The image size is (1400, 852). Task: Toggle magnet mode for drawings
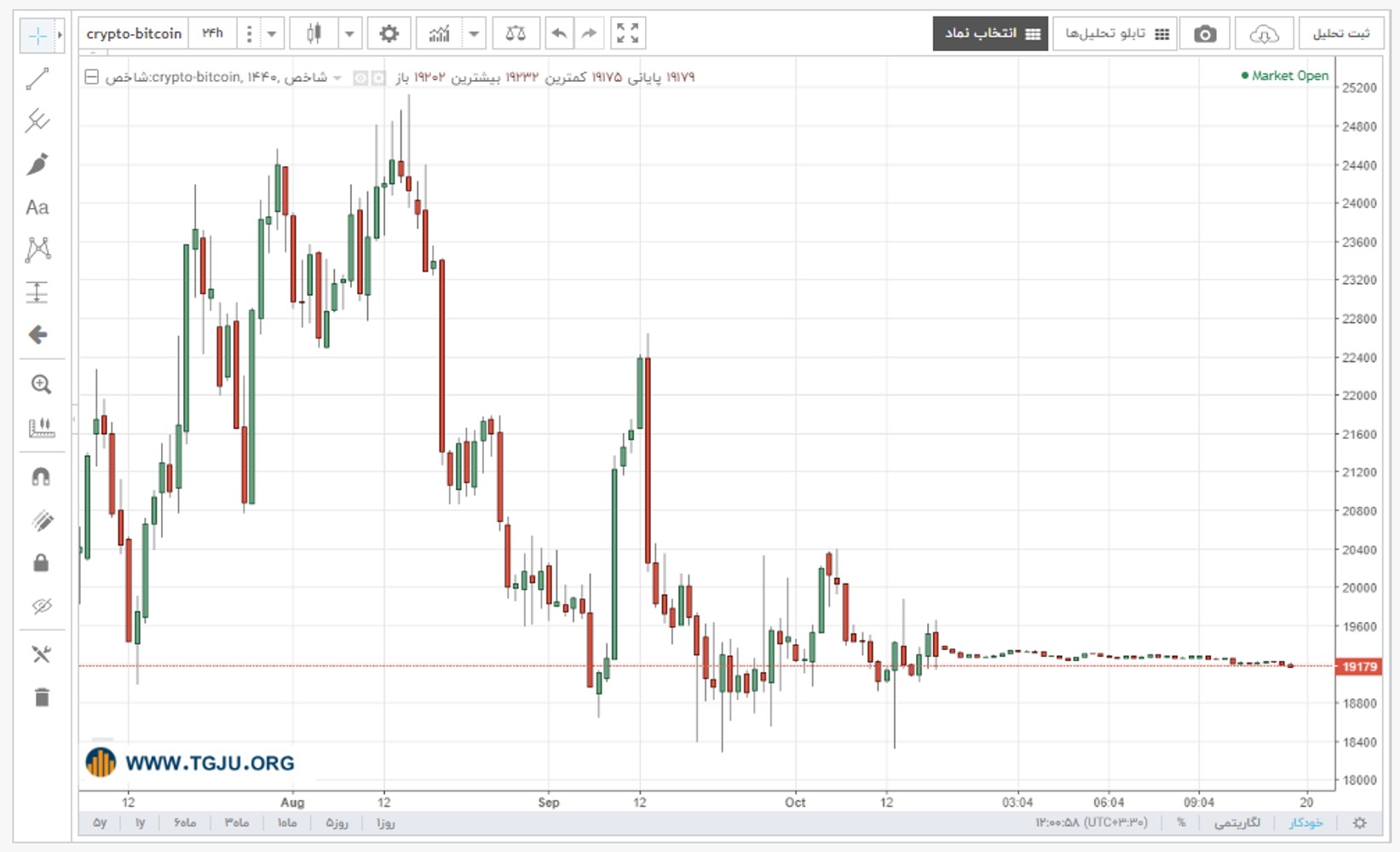tap(41, 476)
